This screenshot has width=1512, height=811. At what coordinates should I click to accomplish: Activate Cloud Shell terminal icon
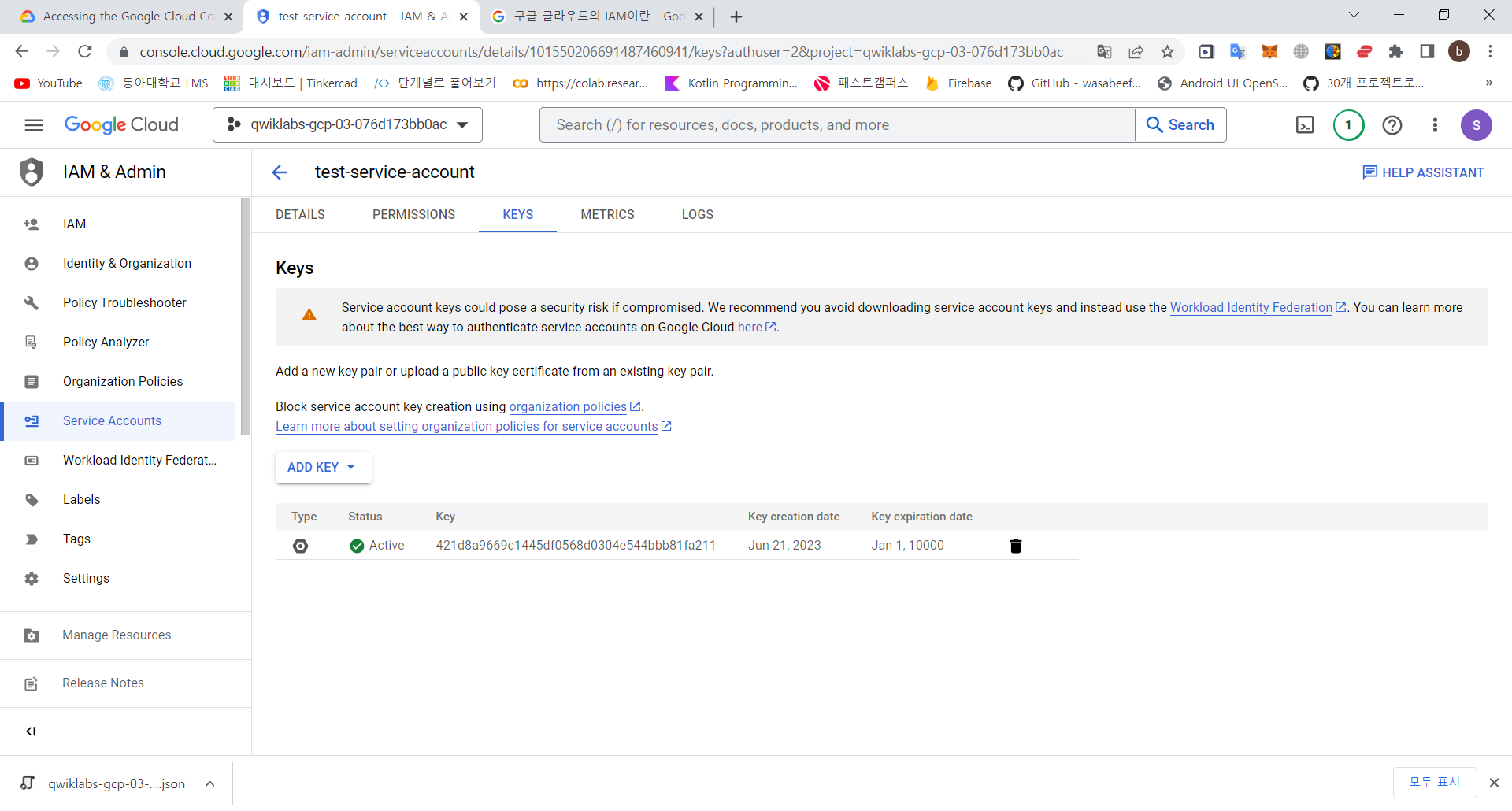point(1305,125)
